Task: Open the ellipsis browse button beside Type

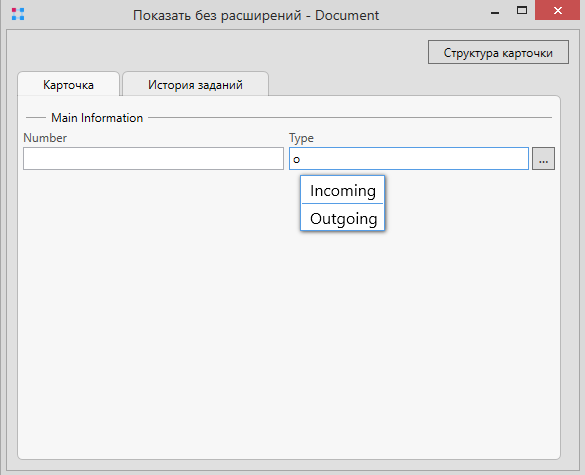Action: point(543,159)
